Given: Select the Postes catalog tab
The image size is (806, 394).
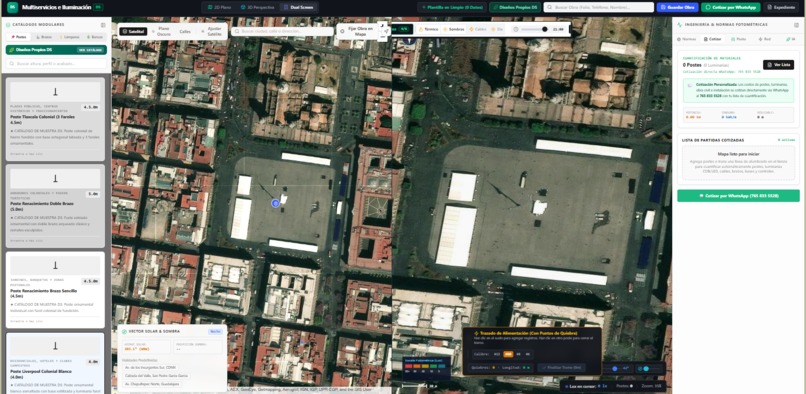Looking at the screenshot, I should pos(19,37).
